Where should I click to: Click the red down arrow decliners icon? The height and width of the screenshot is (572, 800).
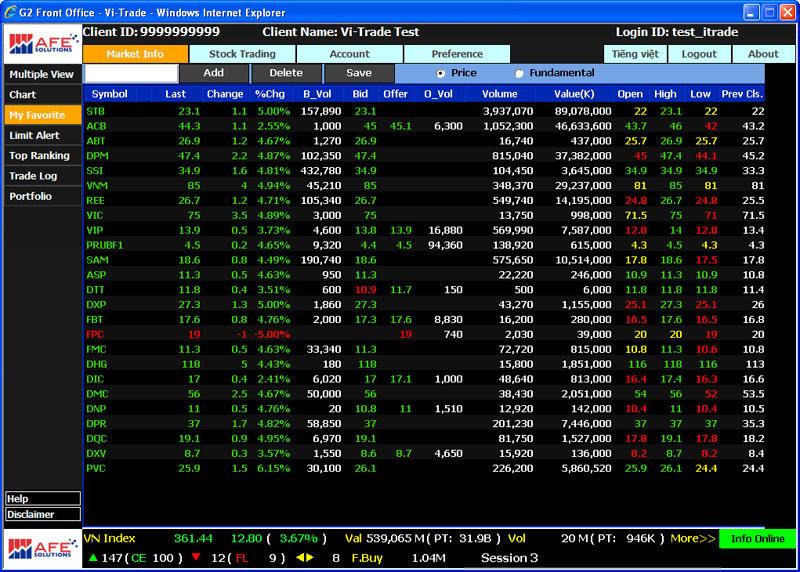[196, 557]
